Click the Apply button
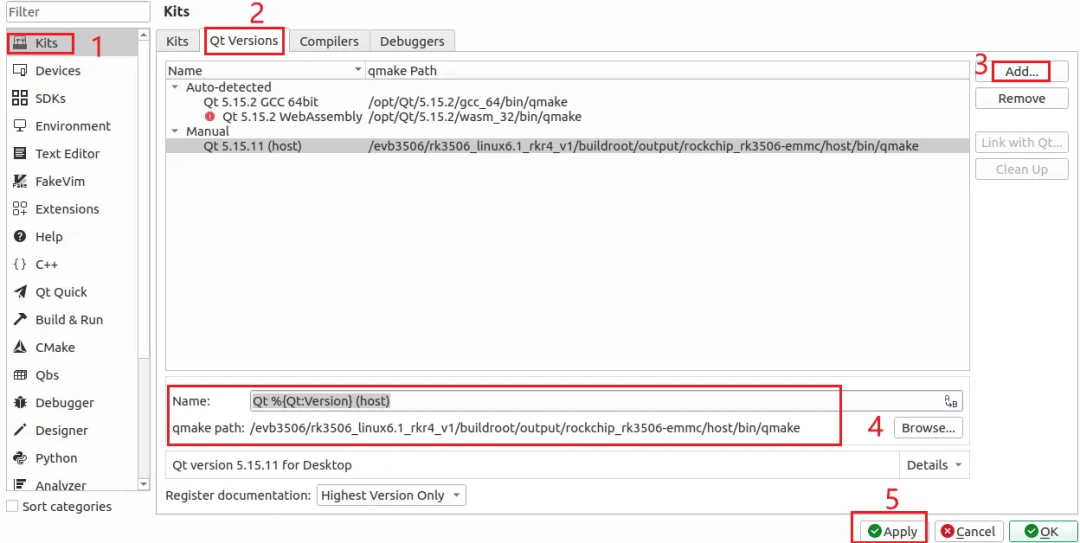 click(x=893, y=531)
